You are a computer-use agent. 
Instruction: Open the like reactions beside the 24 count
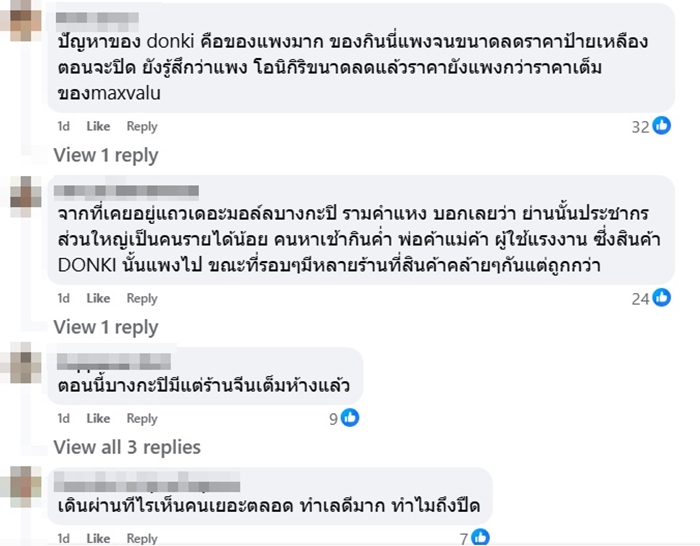661,298
